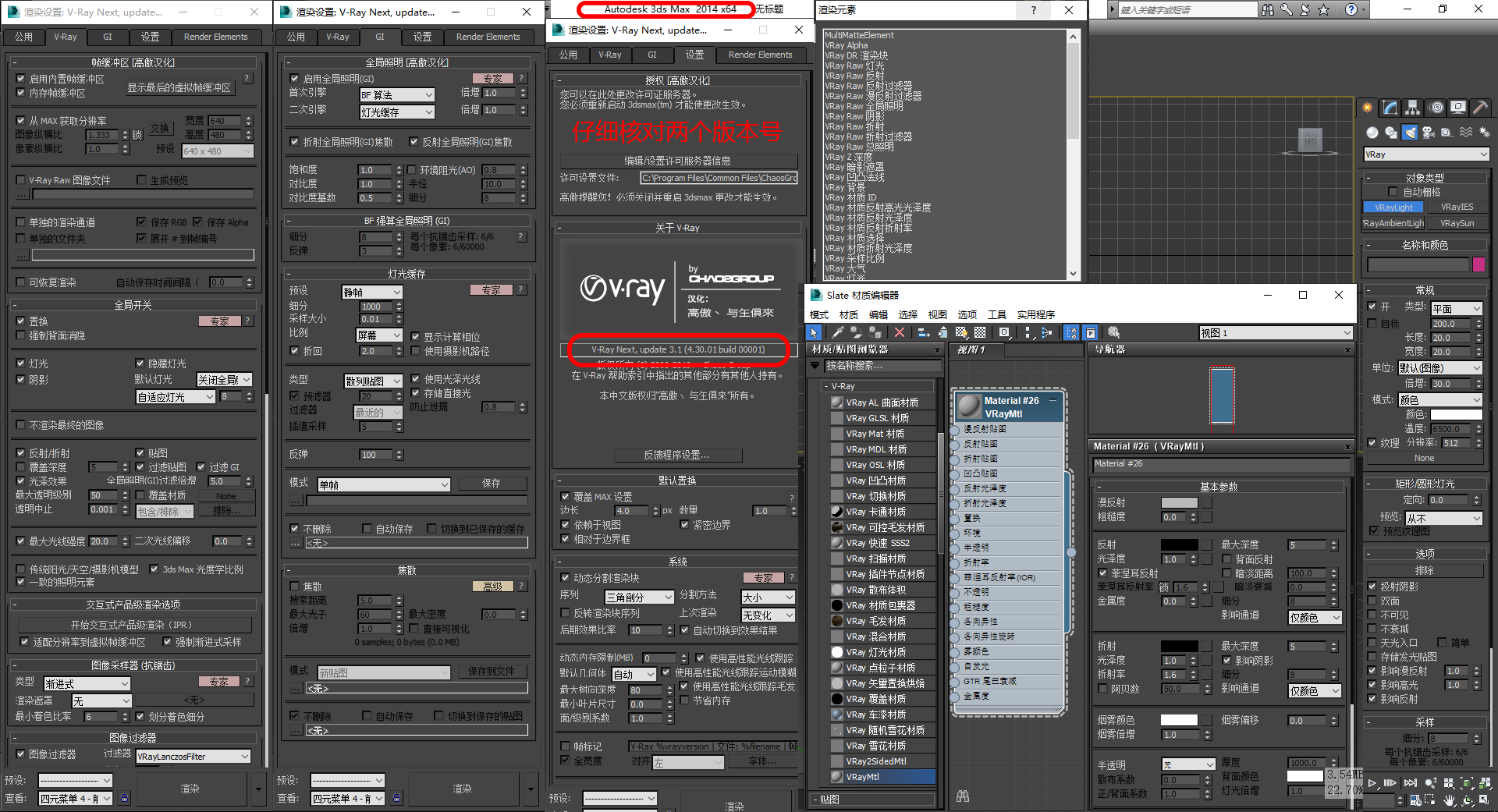Toggle 内存帧缓冲区 checkbox

pyautogui.click(x=21, y=93)
